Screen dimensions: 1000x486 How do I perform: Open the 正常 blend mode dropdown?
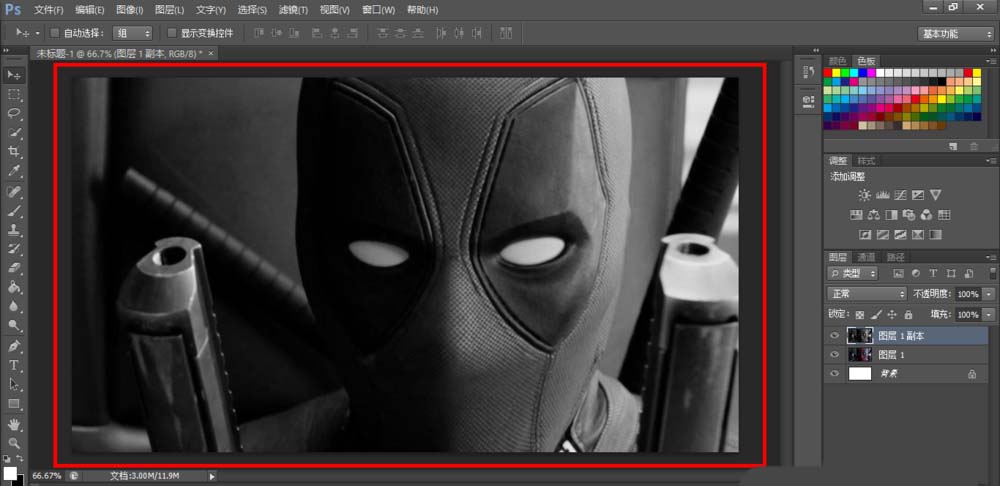pos(866,294)
